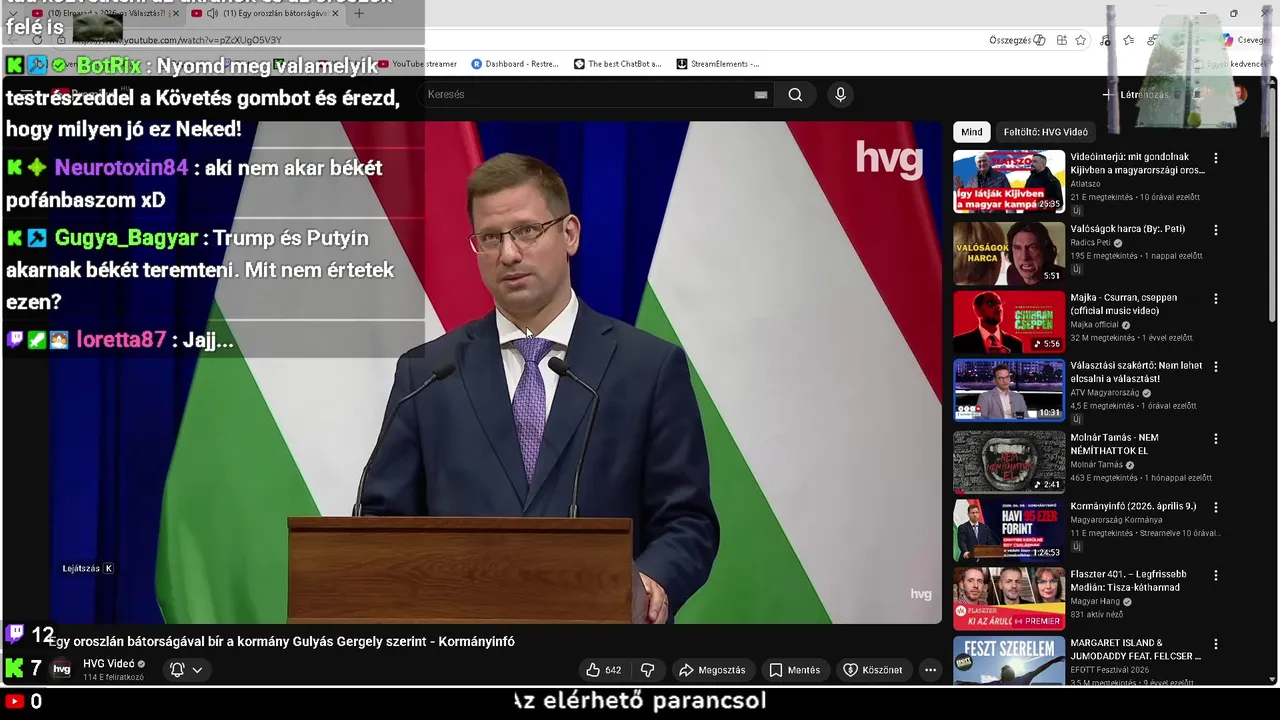Open options menu for Kormányinfó video
The height and width of the screenshot is (720, 1280).
[1216, 508]
